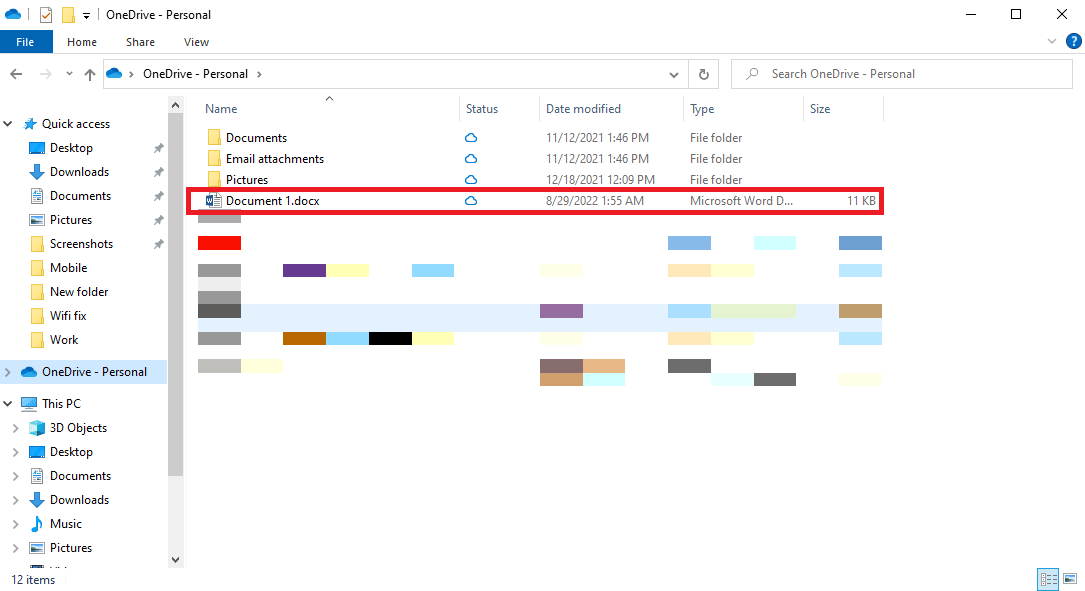Screen dimensions: 1085x591
Task: Click the Word icon of Document 1.docx
Action: coord(213,201)
